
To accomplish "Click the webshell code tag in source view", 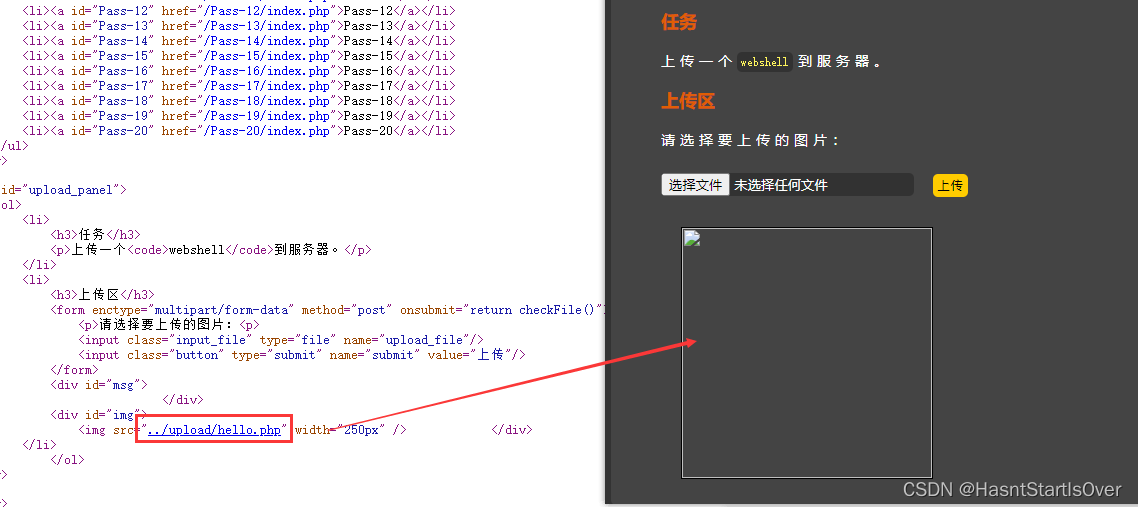I will (197, 250).
